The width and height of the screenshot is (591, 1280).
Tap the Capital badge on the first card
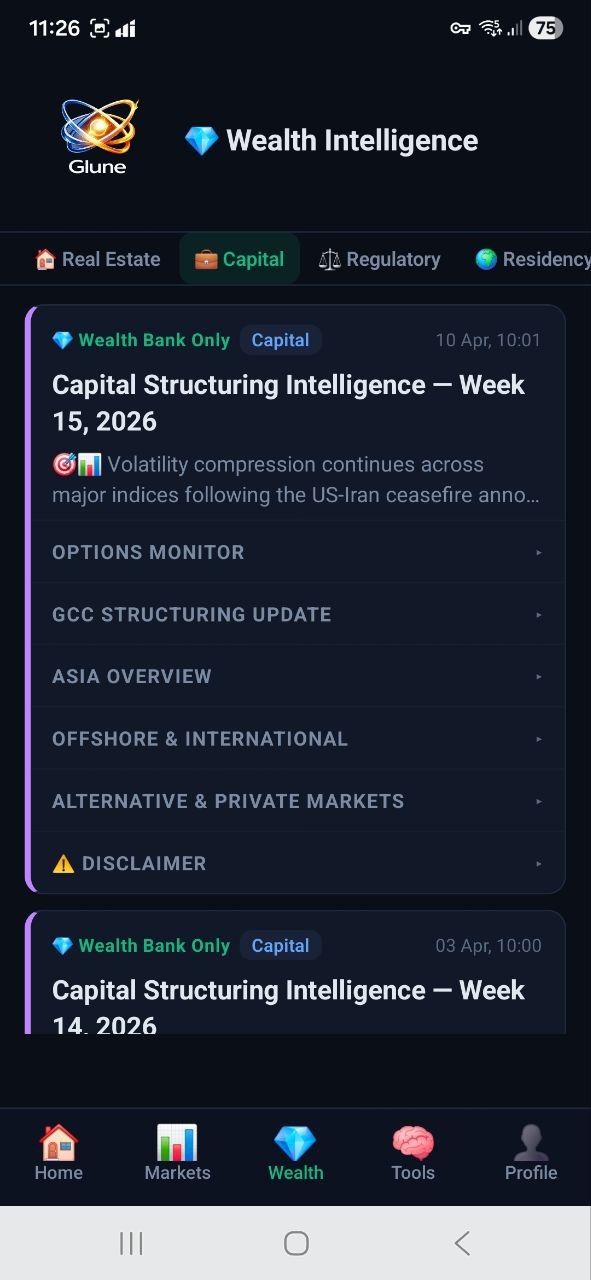(x=281, y=340)
